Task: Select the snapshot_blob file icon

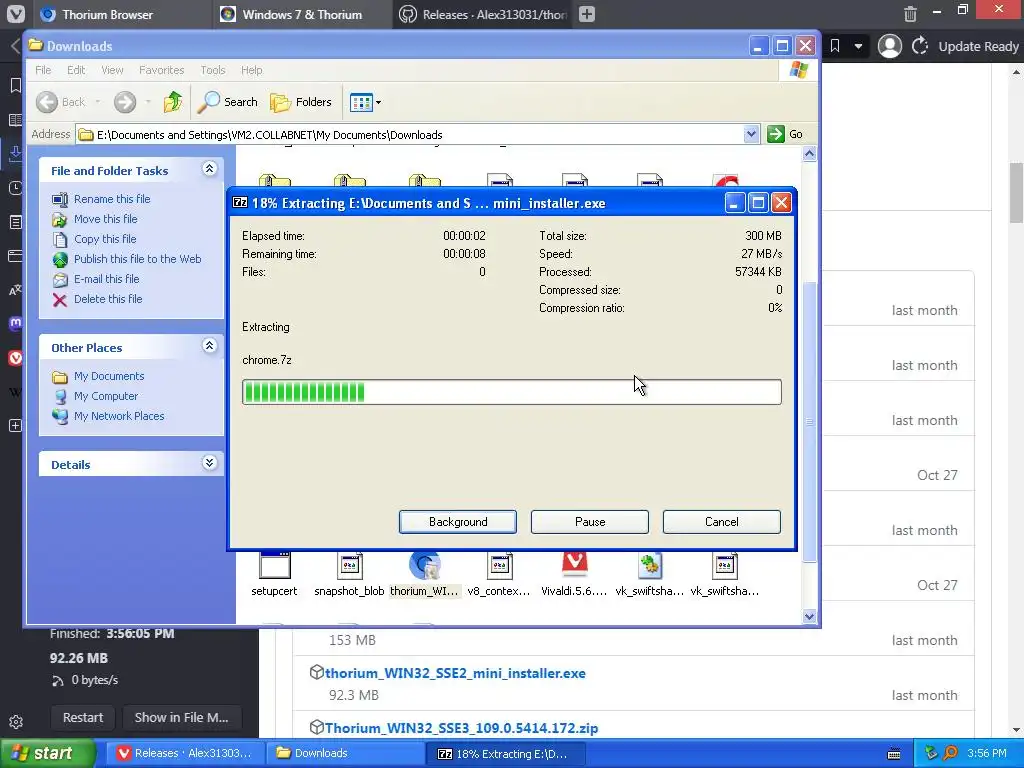Action: (x=349, y=566)
